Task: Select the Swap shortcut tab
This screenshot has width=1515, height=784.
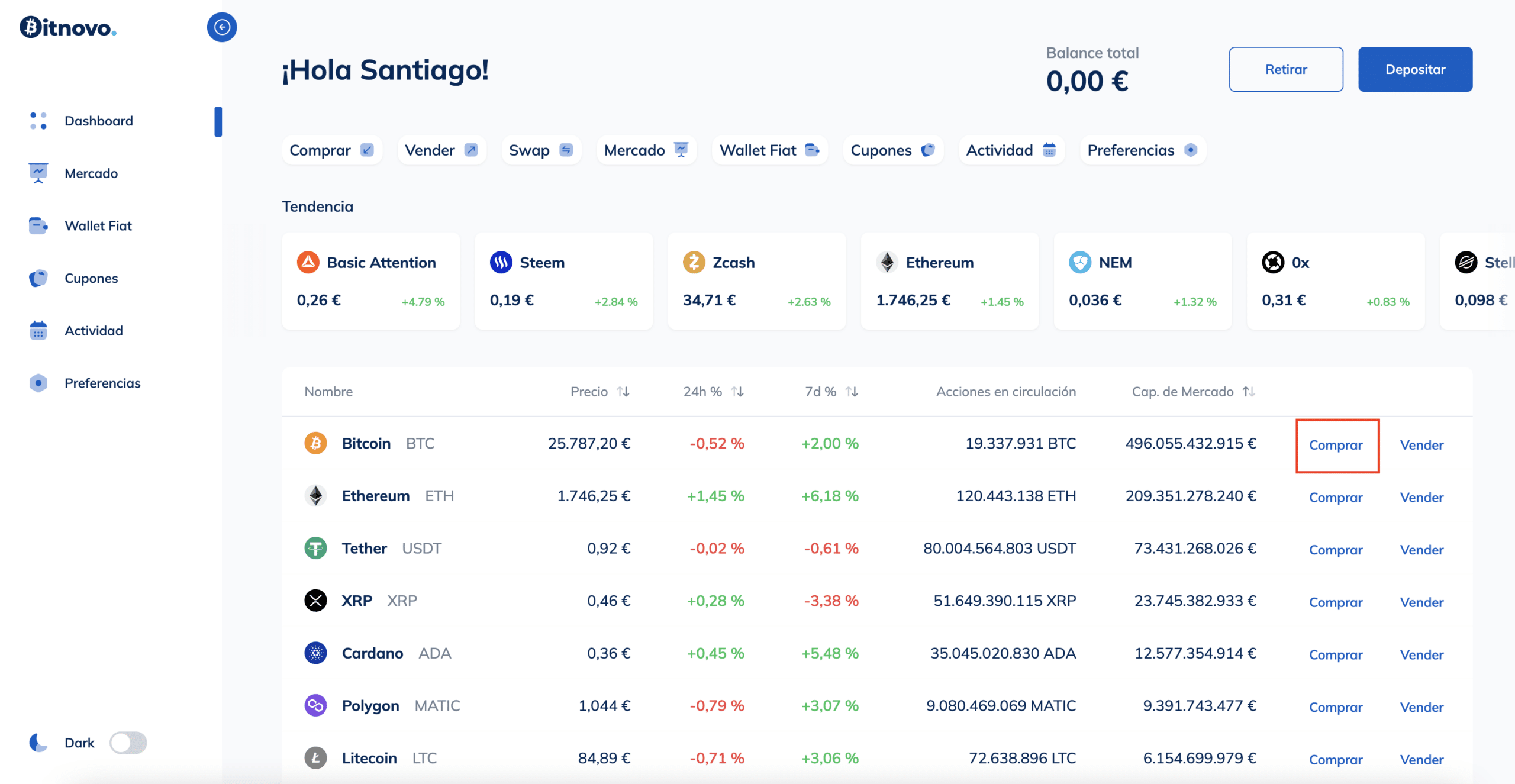Action: 540,150
